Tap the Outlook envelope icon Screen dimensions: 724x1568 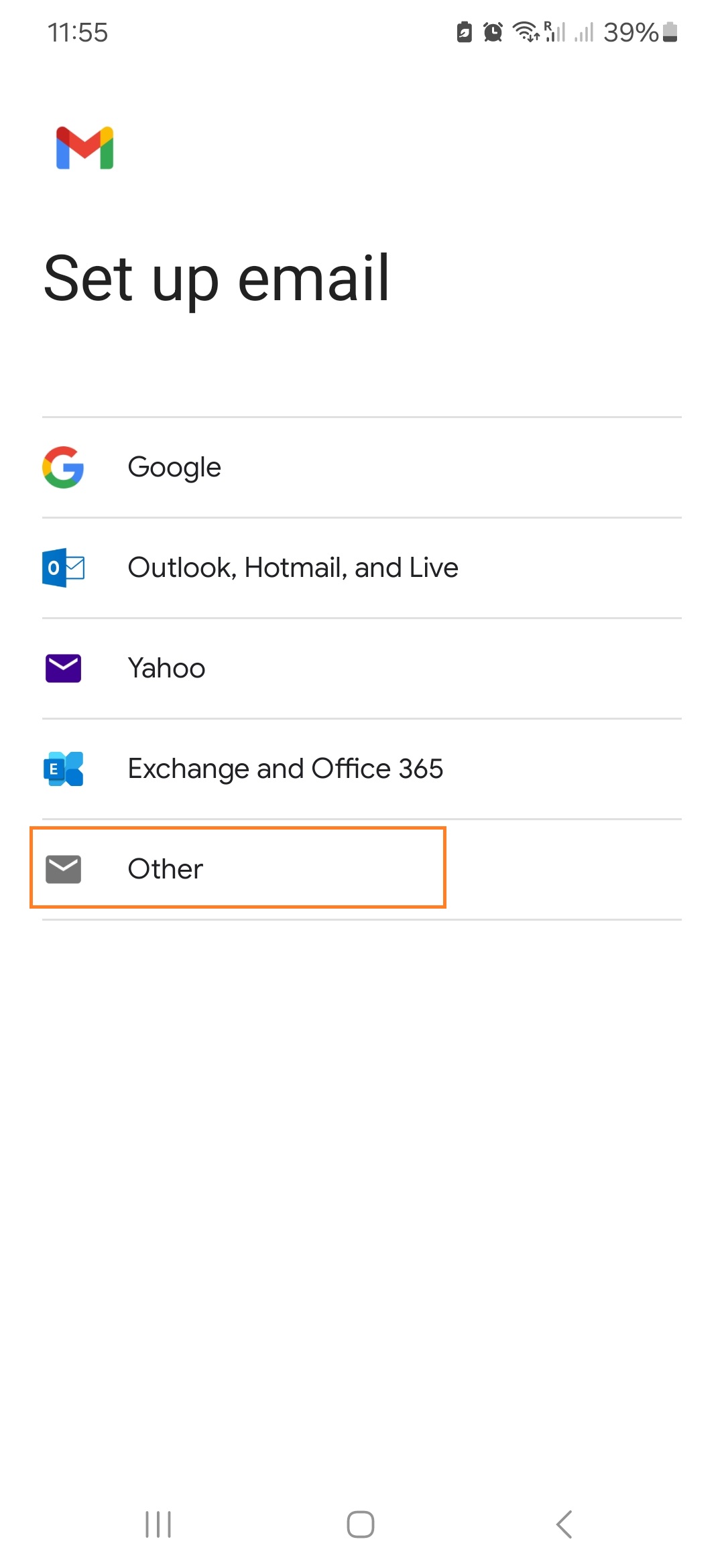pyautogui.click(x=64, y=568)
